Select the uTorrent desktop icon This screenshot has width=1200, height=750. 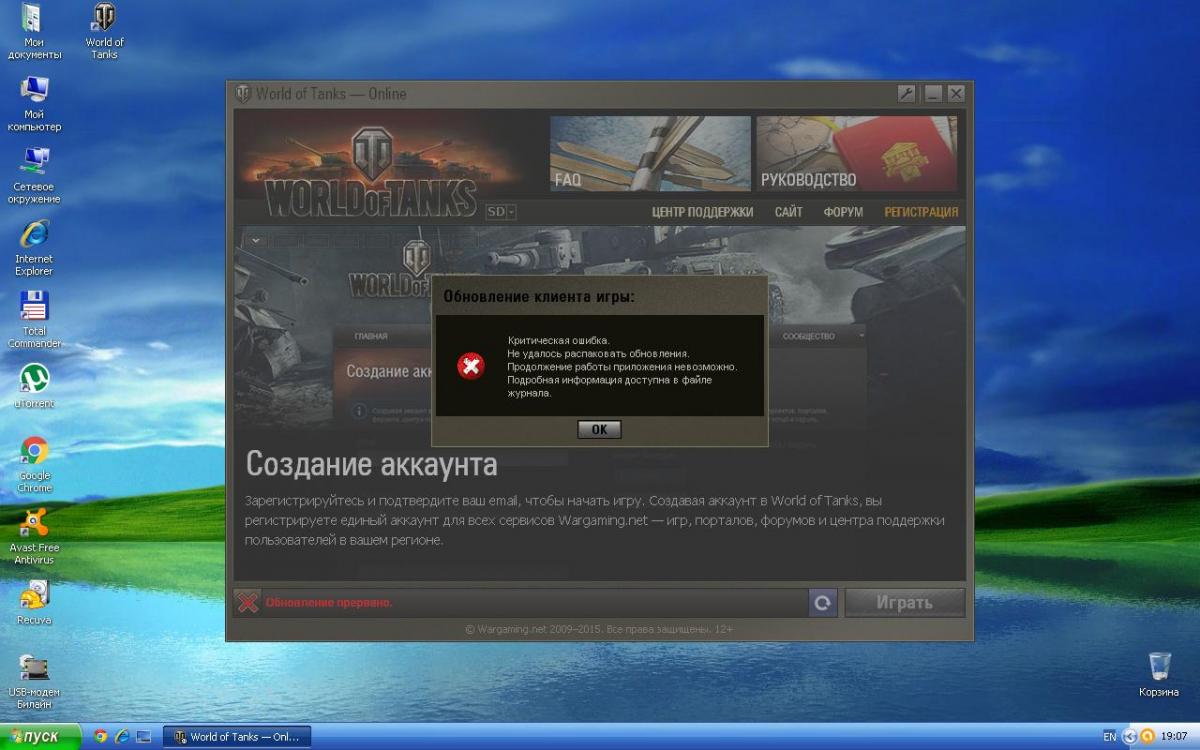[34, 386]
